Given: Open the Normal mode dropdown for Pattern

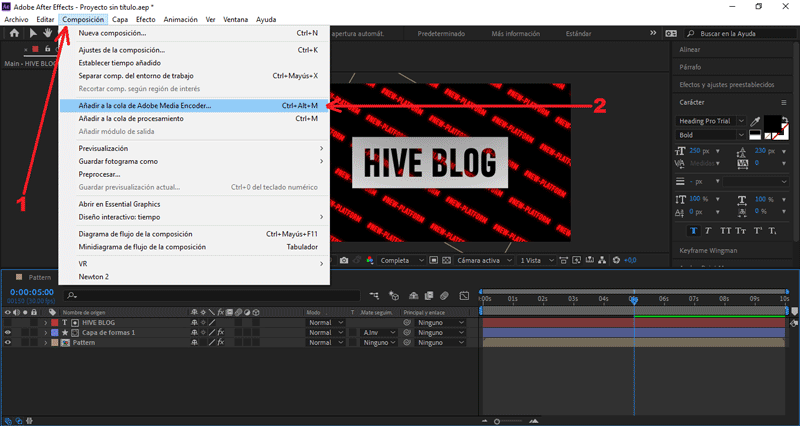Looking at the screenshot, I should point(326,343).
